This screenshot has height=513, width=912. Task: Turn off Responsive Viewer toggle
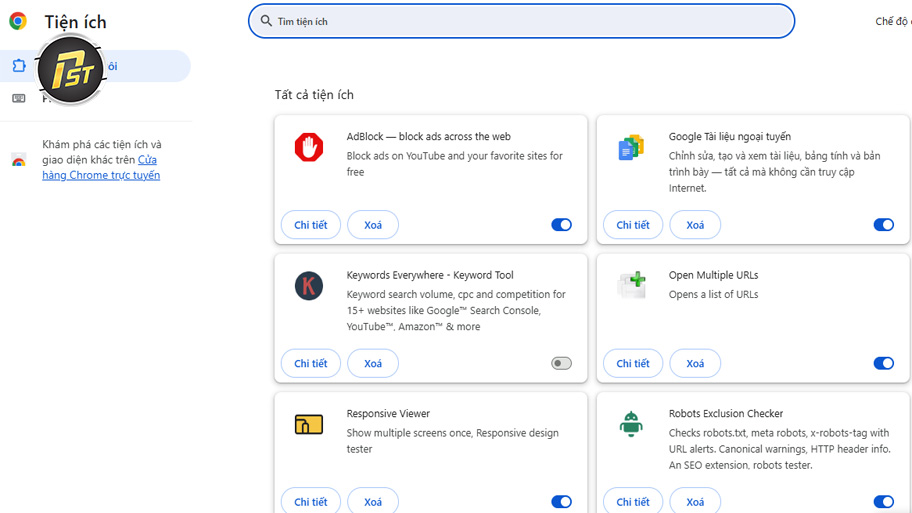561,501
